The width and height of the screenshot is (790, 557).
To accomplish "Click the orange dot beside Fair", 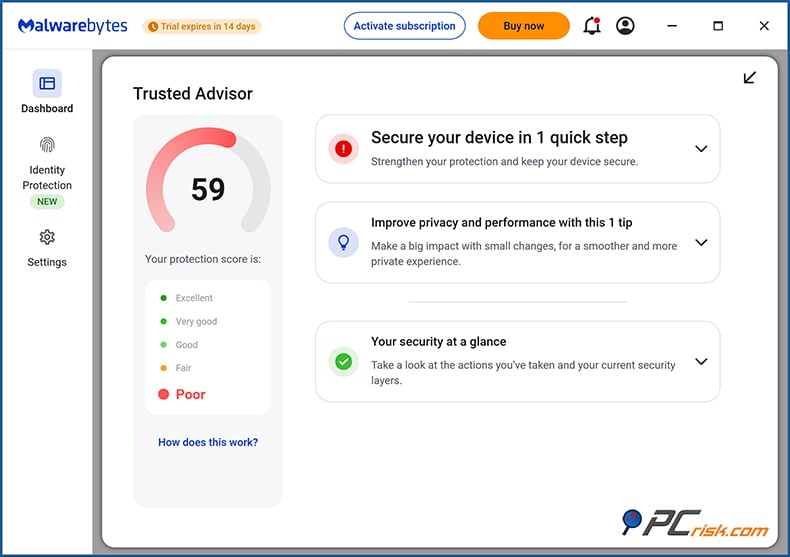I will click(x=163, y=368).
